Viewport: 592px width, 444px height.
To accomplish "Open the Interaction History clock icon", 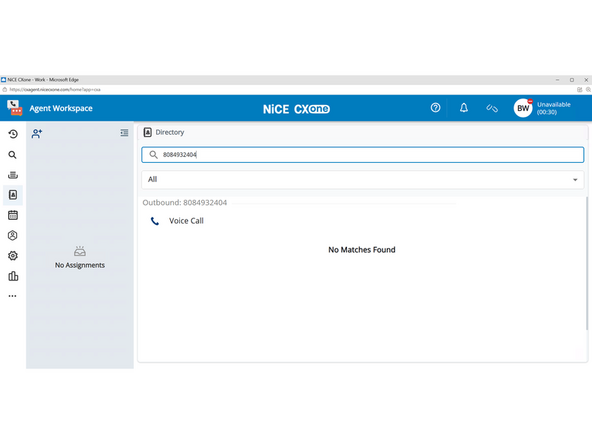I will pyautogui.click(x=13, y=134).
